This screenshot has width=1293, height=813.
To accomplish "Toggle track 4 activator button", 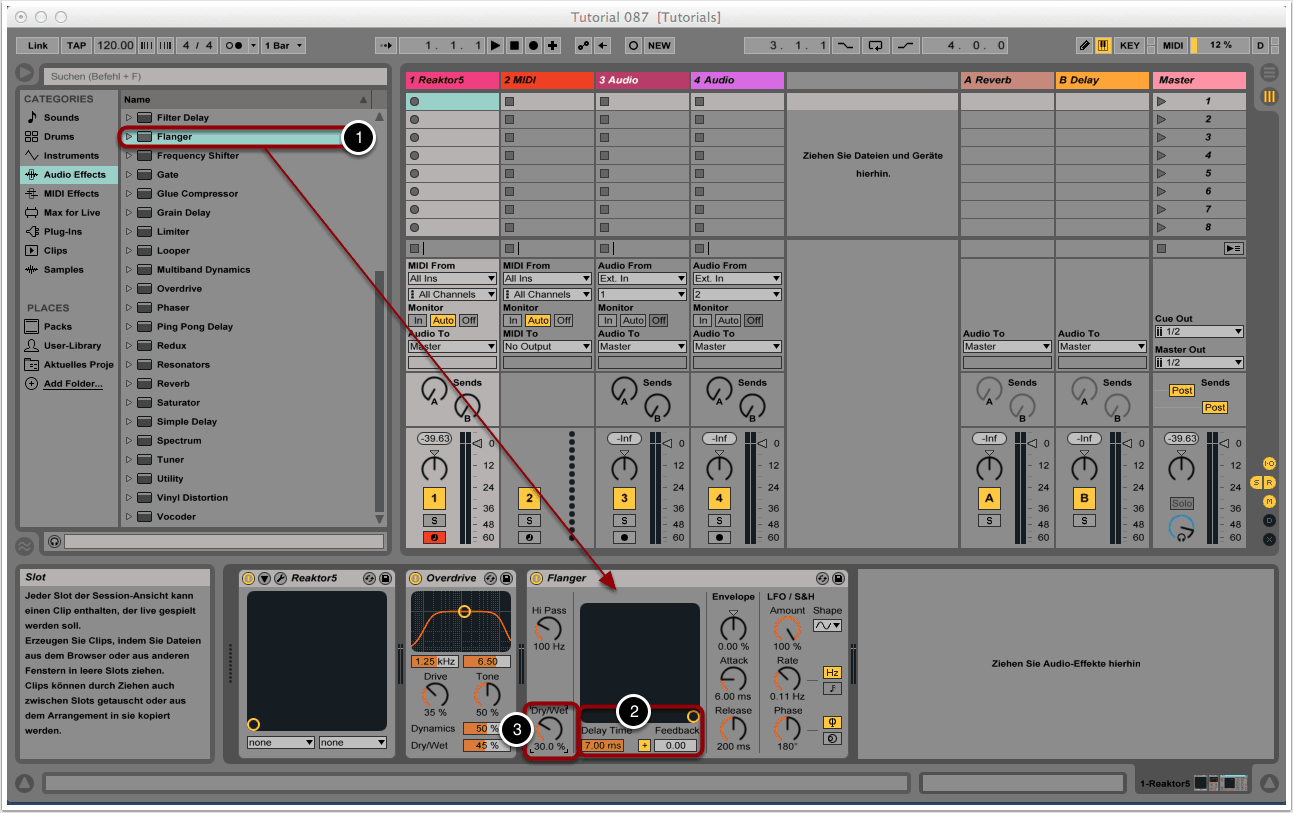I will tap(719, 498).
